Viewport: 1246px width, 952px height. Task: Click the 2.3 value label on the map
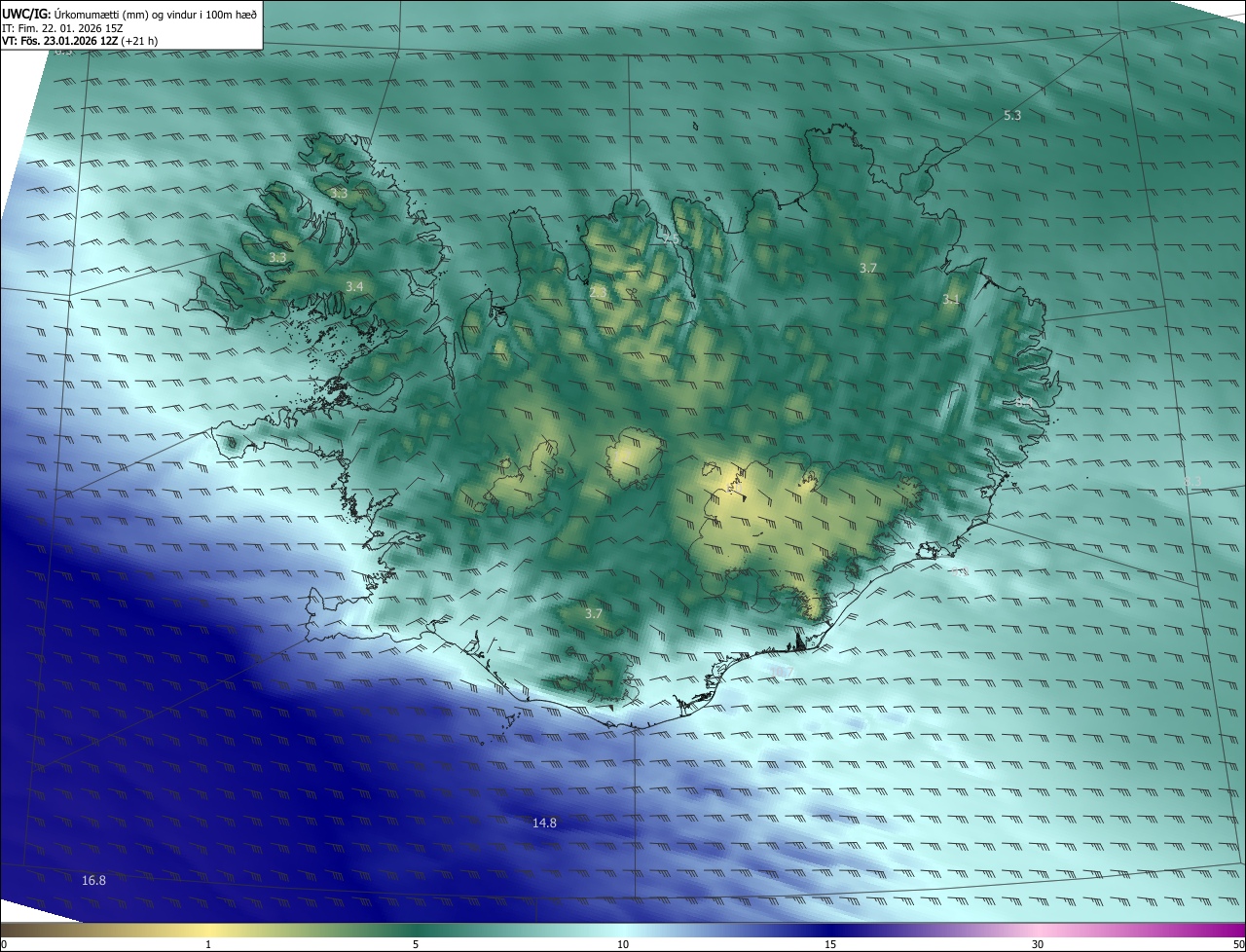(598, 291)
